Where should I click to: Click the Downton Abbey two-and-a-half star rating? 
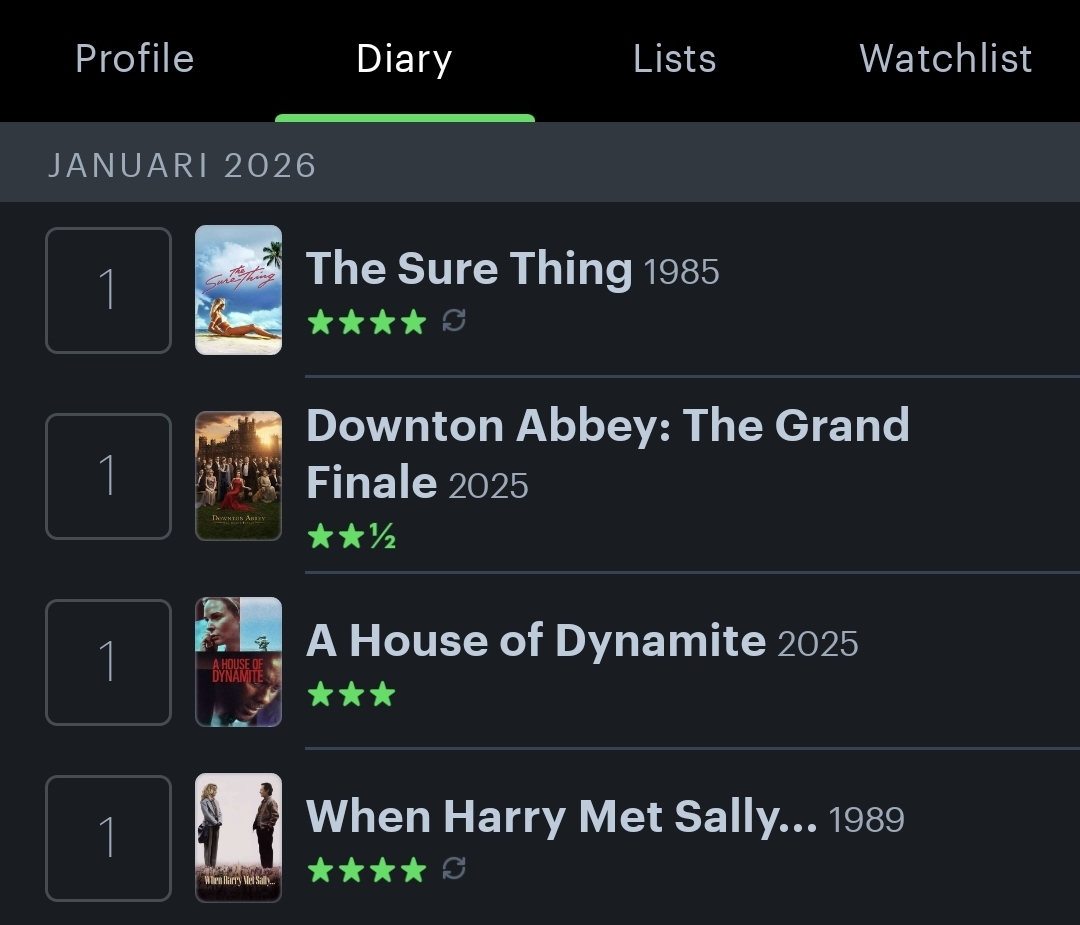coord(351,538)
